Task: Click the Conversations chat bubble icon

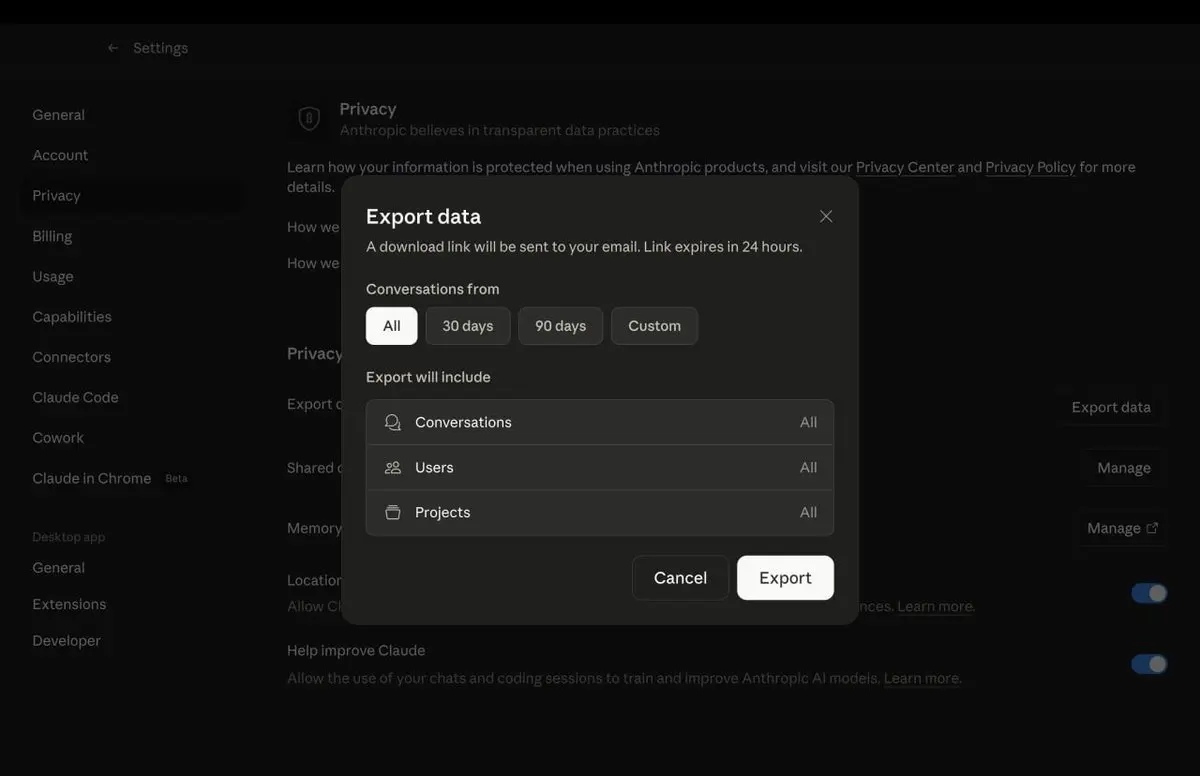Action: (393, 422)
